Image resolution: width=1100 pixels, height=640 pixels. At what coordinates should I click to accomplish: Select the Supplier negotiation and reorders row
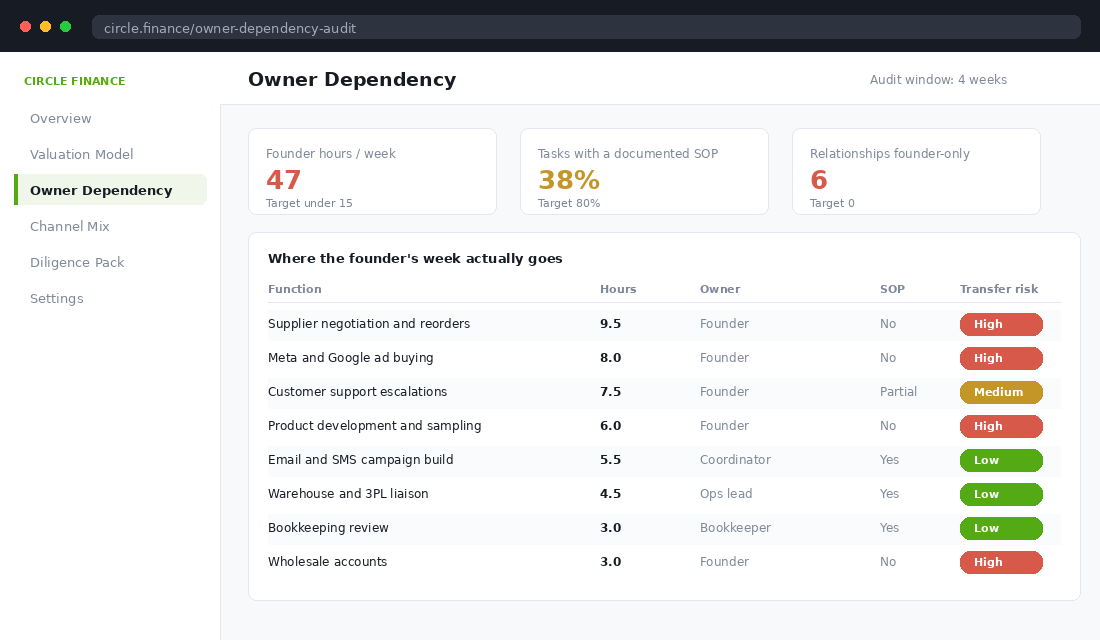coord(664,324)
